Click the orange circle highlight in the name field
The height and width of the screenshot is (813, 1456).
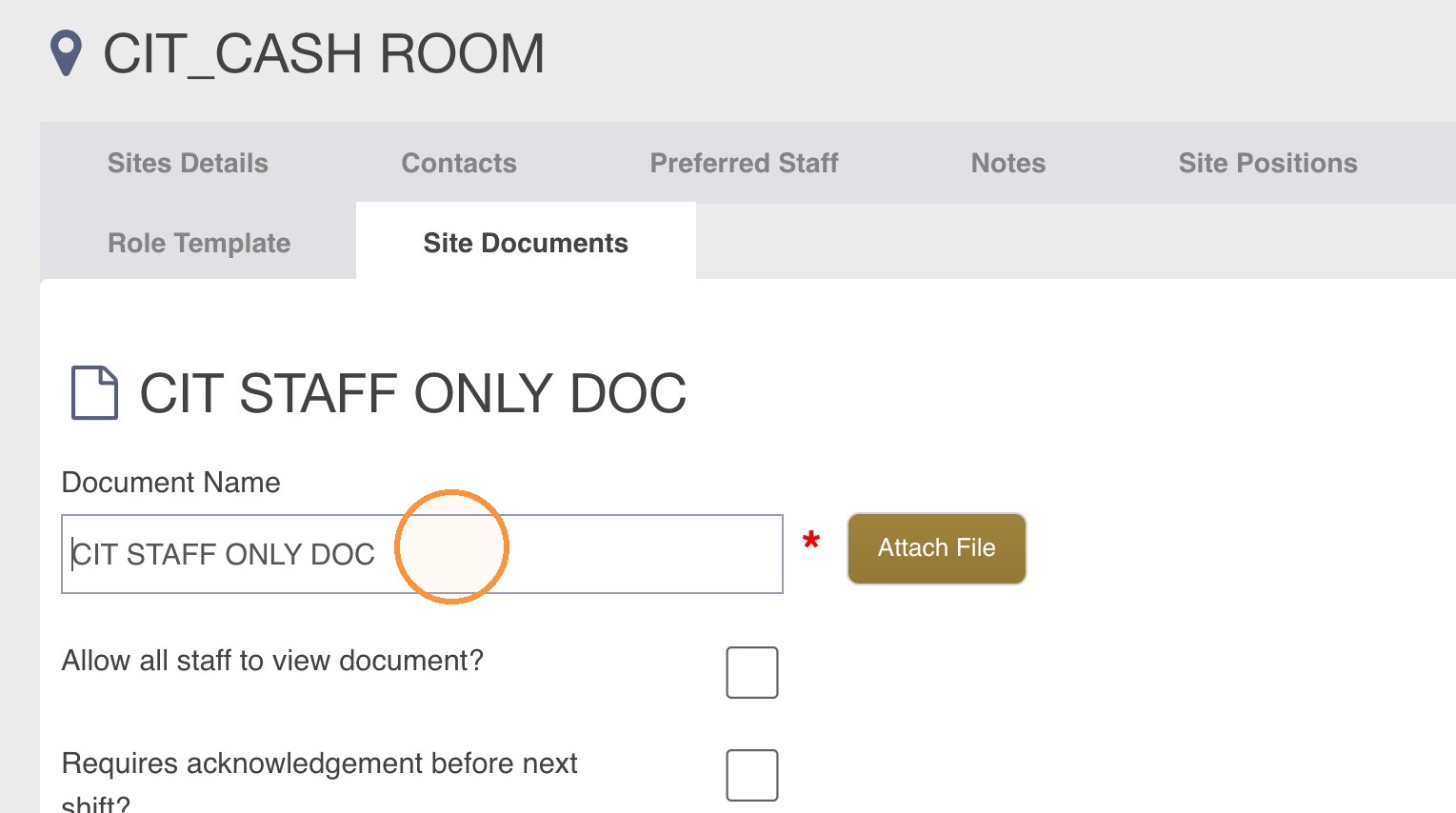(x=452, y=547)
